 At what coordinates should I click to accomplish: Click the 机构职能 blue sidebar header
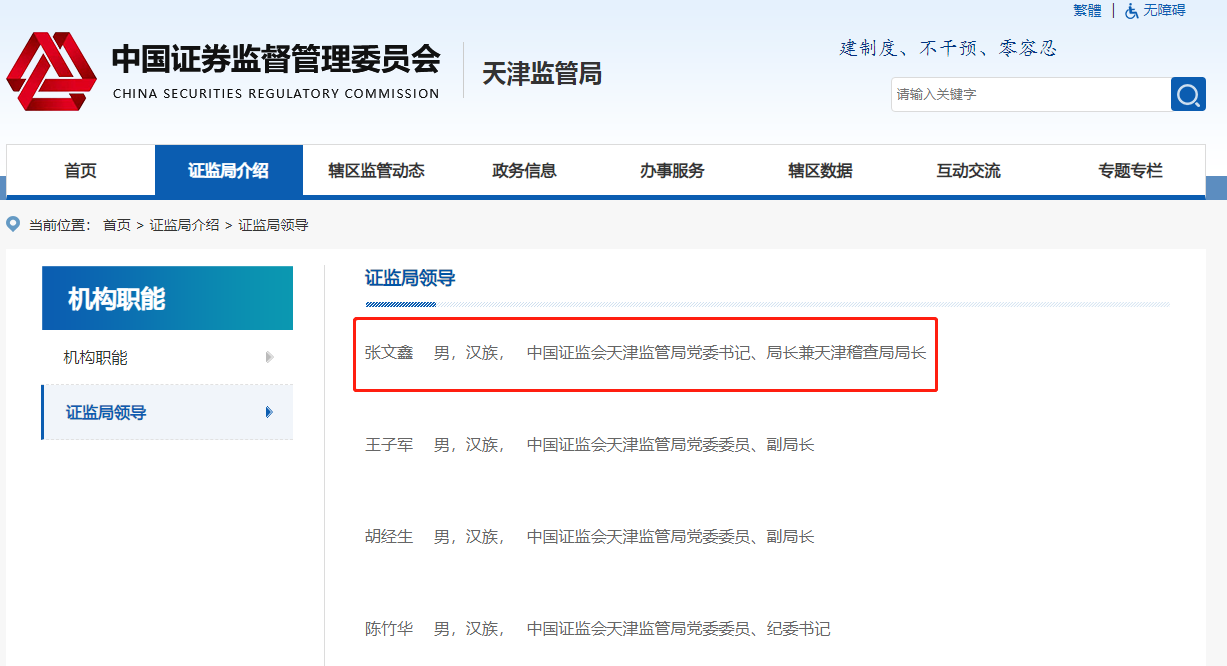tap(167, 298)
